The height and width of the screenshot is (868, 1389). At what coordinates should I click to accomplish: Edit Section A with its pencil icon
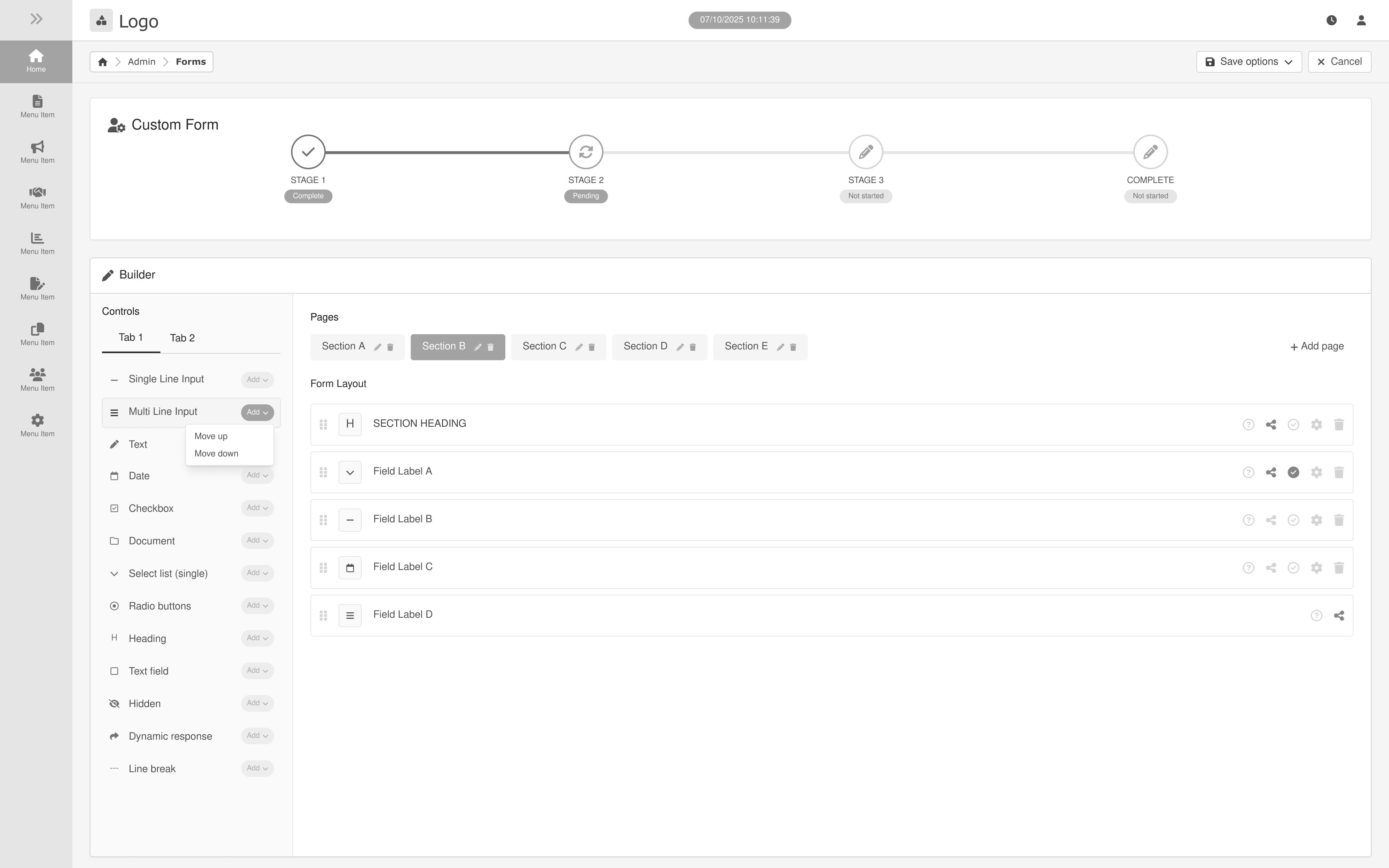click(x=377, y=347)
